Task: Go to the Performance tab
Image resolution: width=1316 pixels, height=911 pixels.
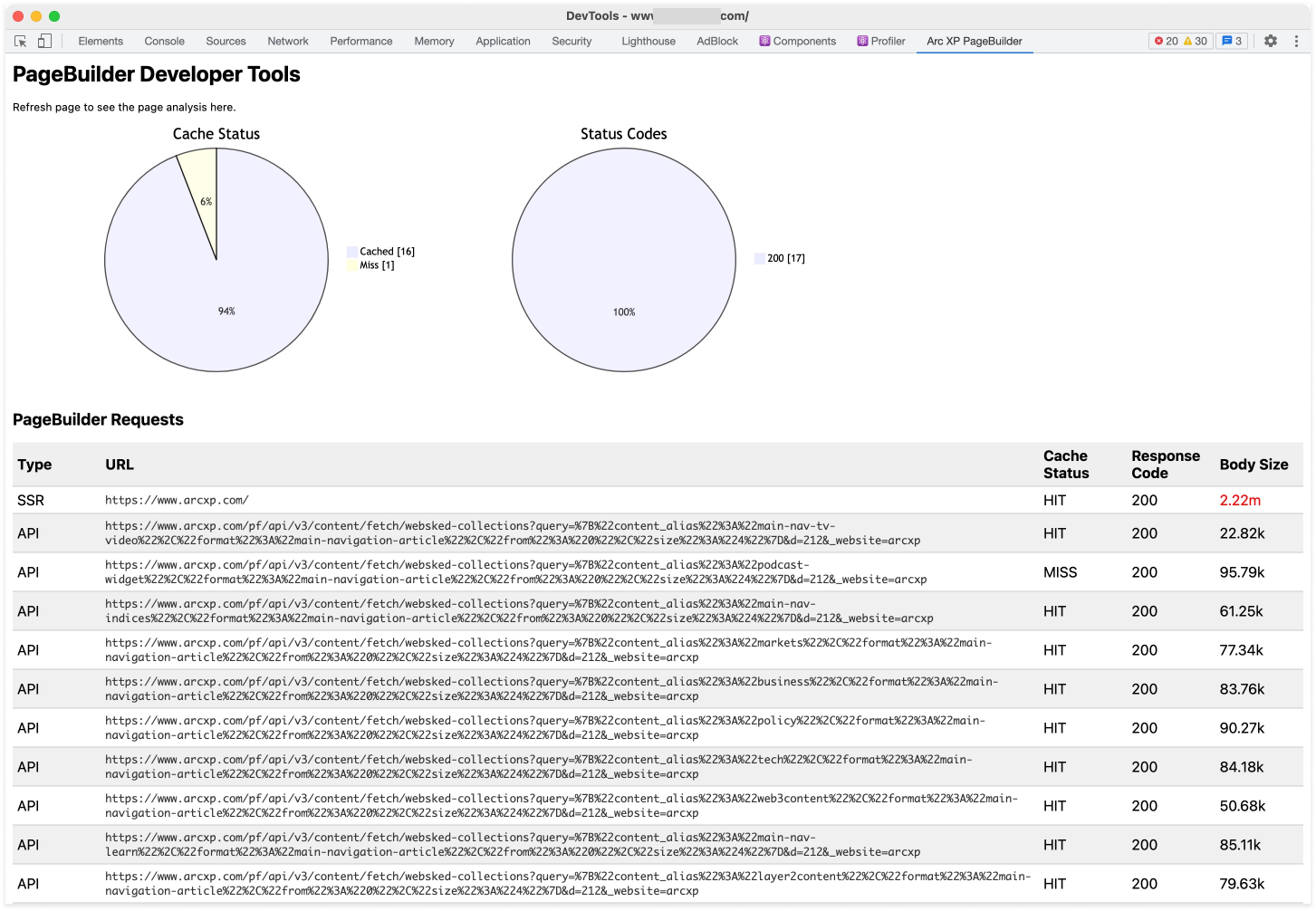Action: pyautogui.click(x=361, y=42)
